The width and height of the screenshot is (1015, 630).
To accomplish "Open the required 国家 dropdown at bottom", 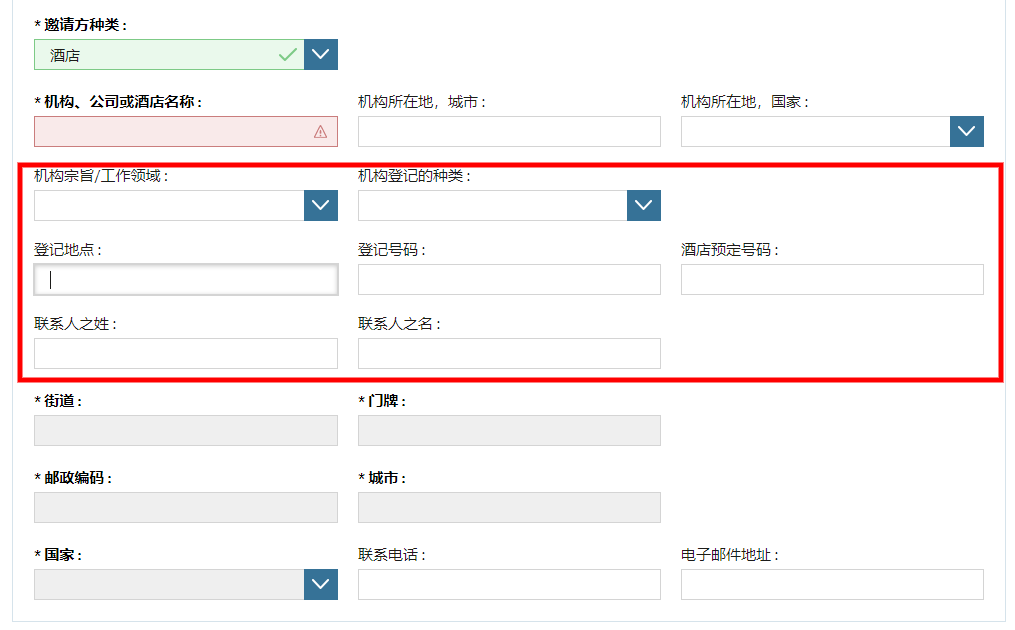I will pyautogui.click(x=320, y=585).
